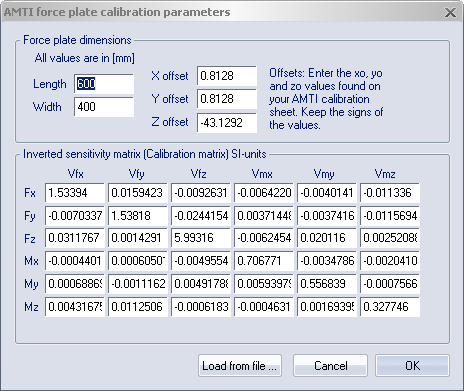Select the My Vmx cell
Image resolution: width=464 pixels, height=391 pixels.
coord(264,284)
